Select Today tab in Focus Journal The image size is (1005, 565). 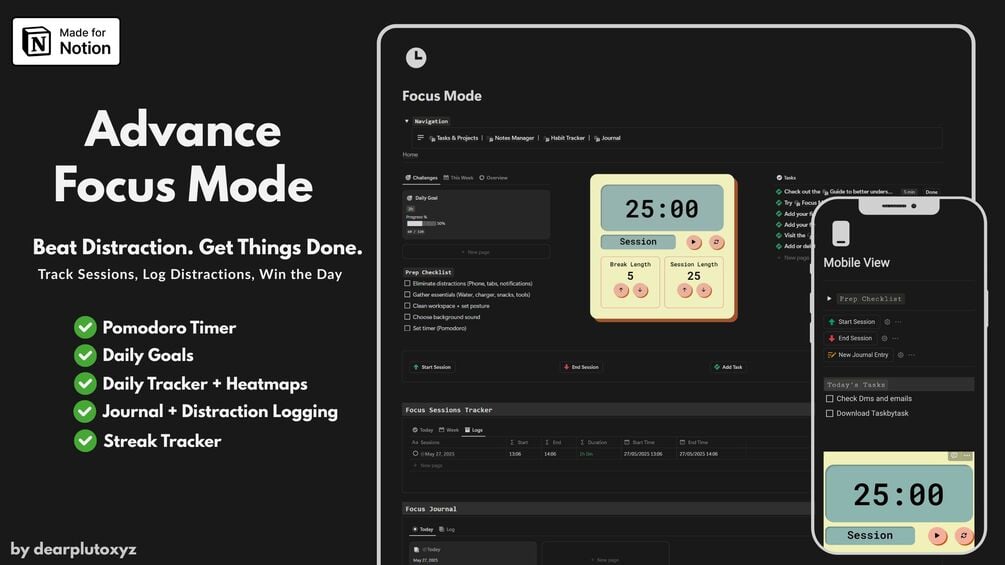coord(423,529)
